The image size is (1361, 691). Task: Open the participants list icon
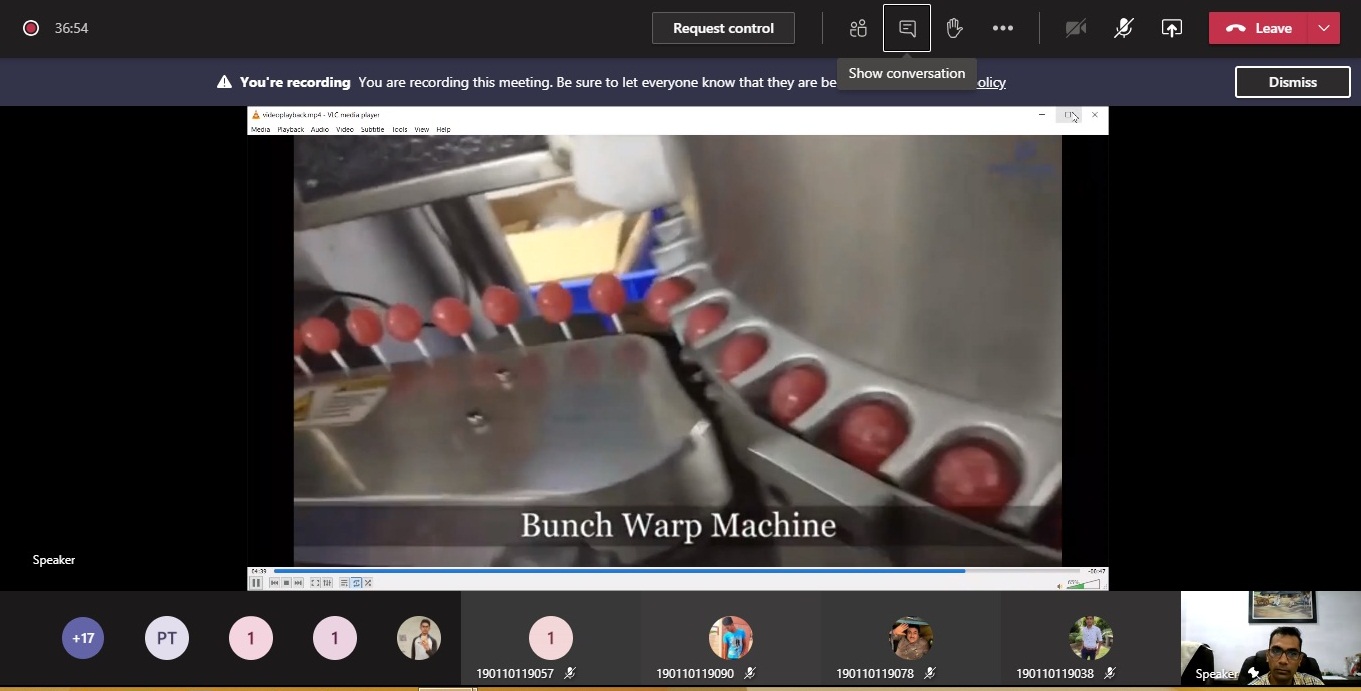[858, 28]
